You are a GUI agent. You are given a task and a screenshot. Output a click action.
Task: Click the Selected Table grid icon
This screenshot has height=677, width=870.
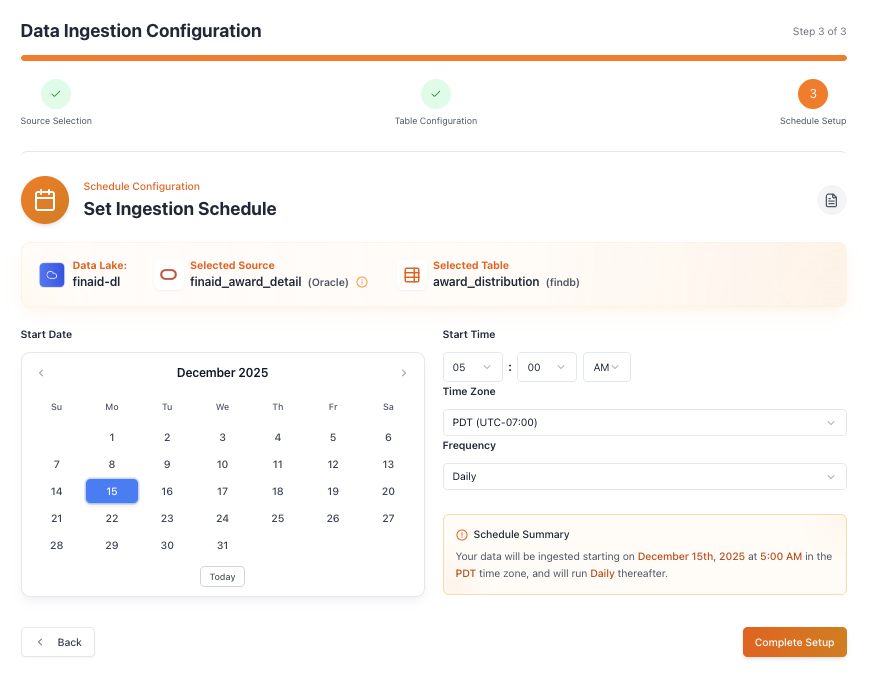tap(411, 275)
